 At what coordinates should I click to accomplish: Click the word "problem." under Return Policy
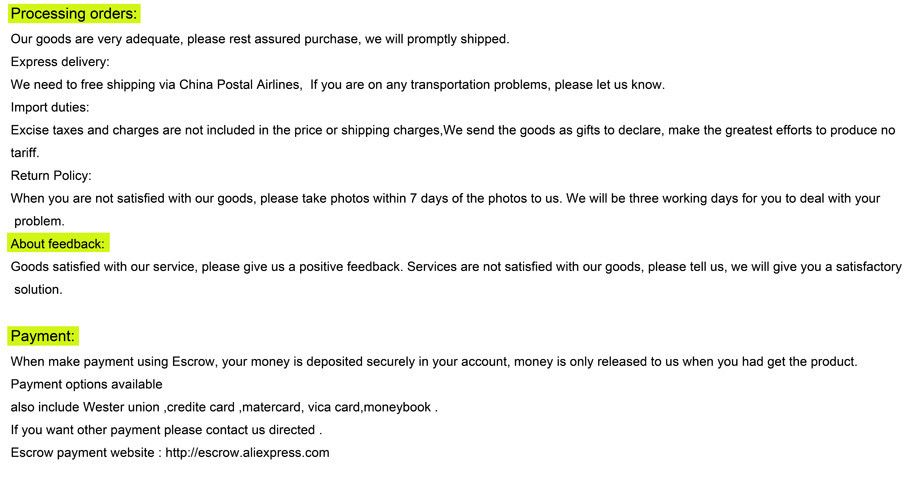39,221
